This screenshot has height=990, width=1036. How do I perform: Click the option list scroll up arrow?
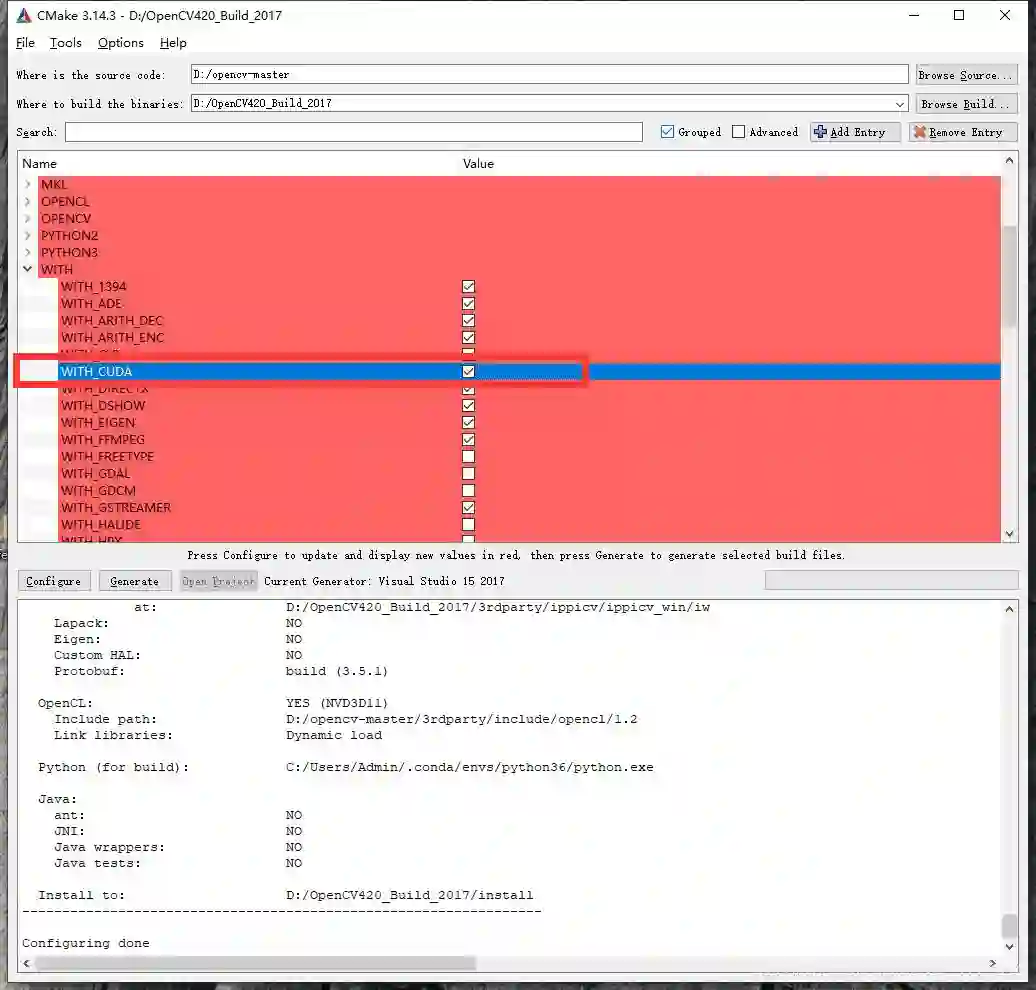1009,160
